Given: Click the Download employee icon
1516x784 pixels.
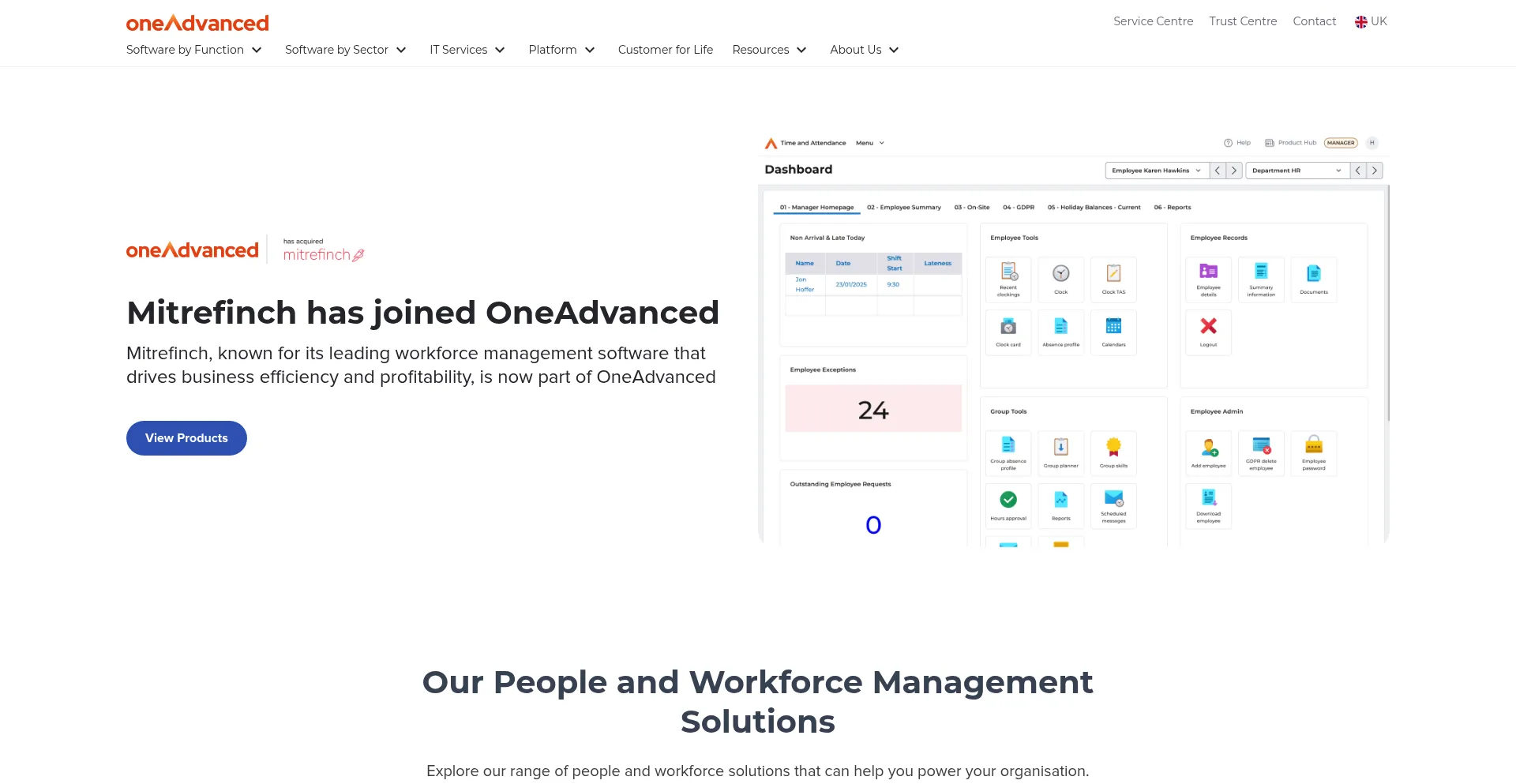Looking at the screenshot, I should [x=1209, y=506].
